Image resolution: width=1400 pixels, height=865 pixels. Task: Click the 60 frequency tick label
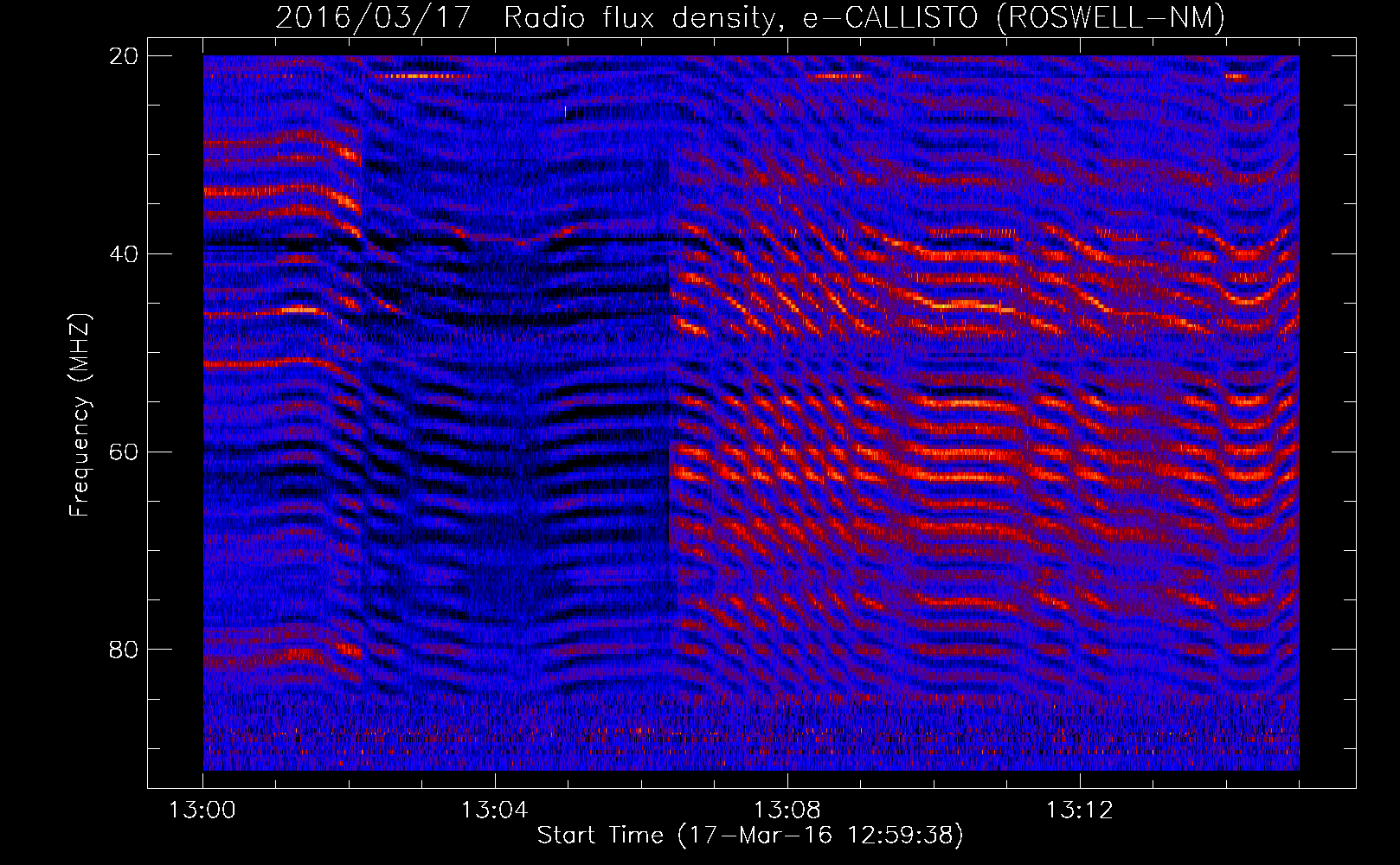tap(125, 452)
